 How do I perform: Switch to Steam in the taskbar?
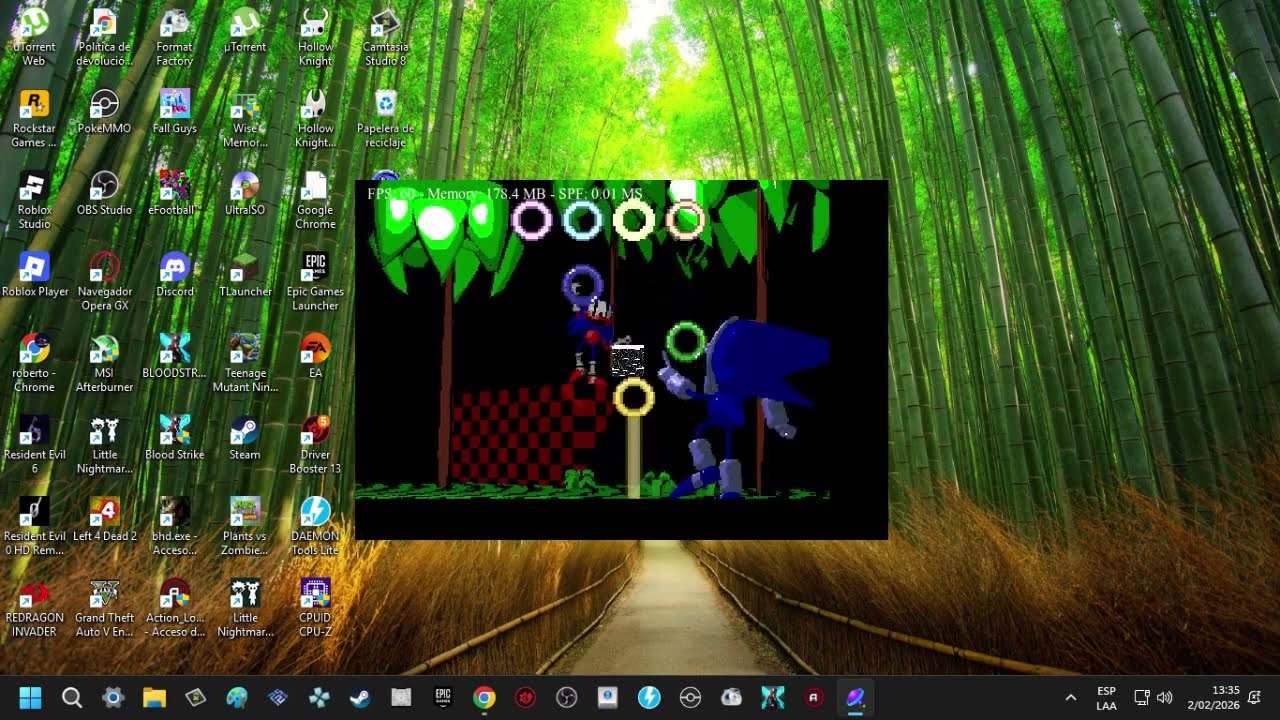pos(360,697)
